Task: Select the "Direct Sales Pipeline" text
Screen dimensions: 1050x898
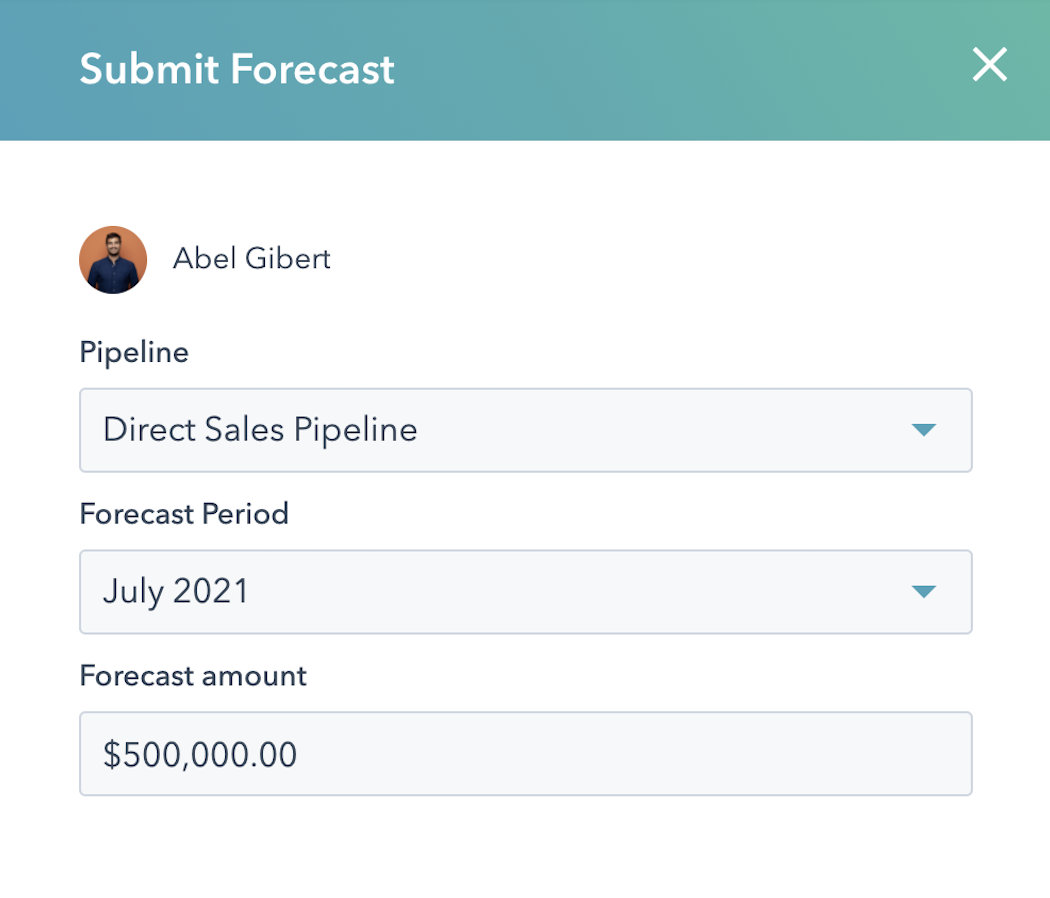Action: [260, 430]
